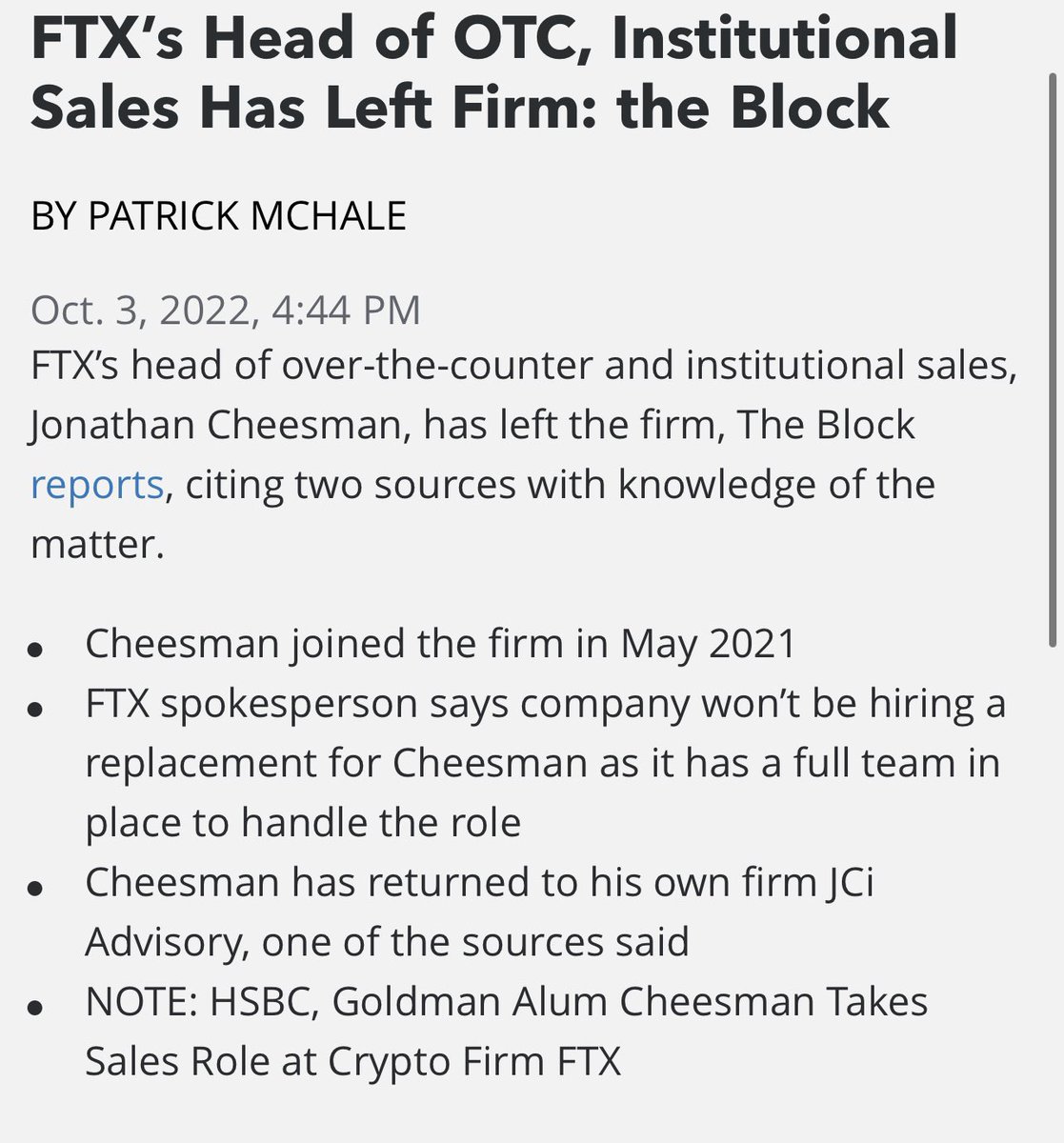The height and width of the screenshot is (1143, 1064).
Task: Click the bullet dot beside "Cheesman has returned"
Action: [36, 888]
